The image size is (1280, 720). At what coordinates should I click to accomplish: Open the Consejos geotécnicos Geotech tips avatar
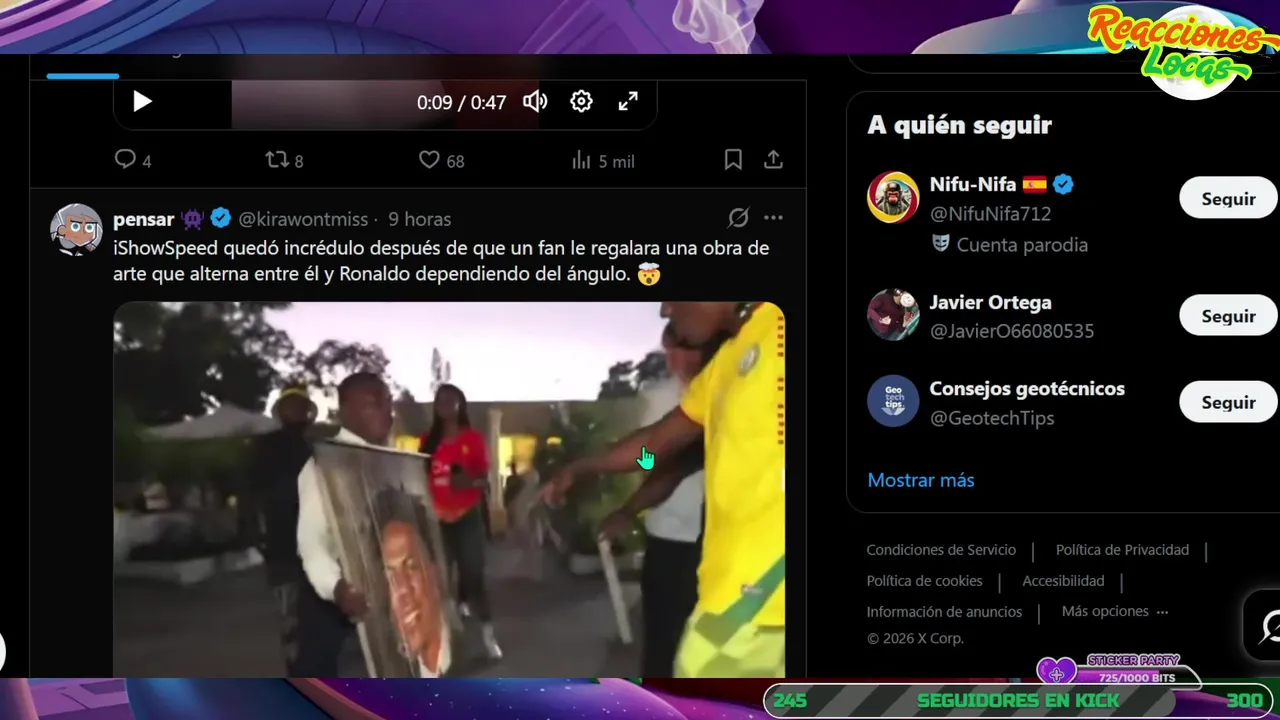(x=893, y=401)
